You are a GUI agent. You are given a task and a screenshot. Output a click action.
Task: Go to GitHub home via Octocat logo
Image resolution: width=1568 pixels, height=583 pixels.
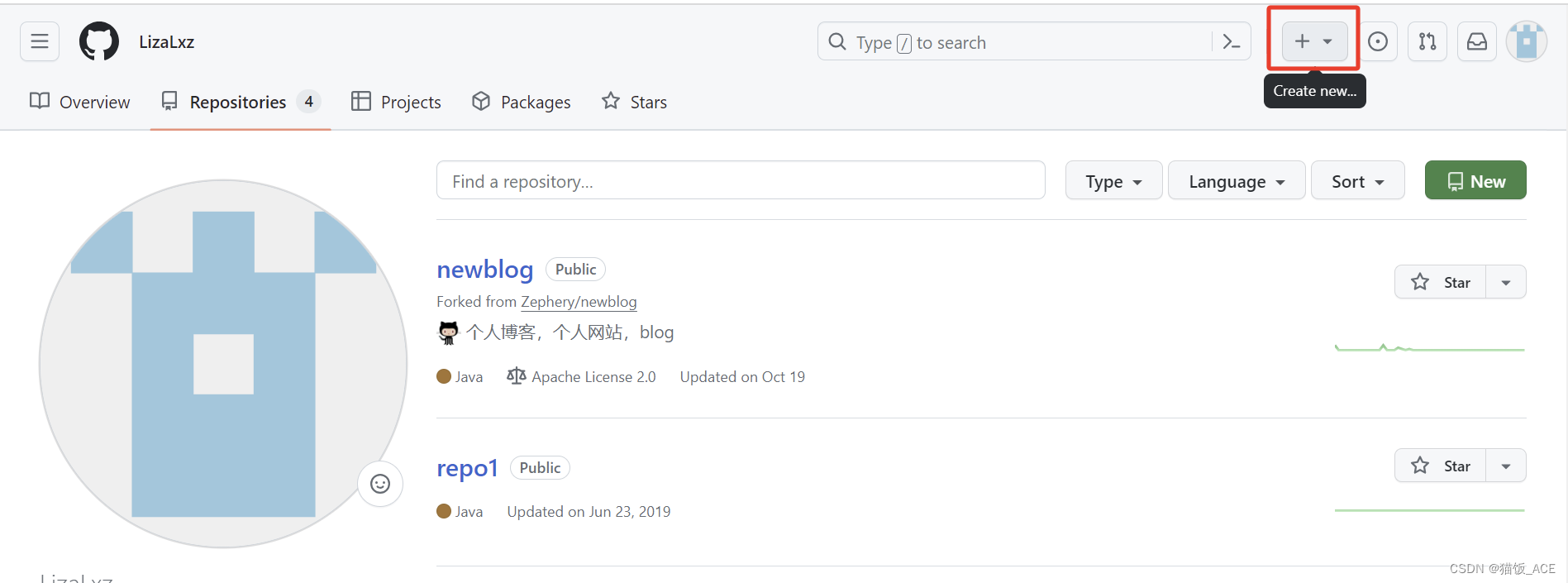(x=99, y=41)
